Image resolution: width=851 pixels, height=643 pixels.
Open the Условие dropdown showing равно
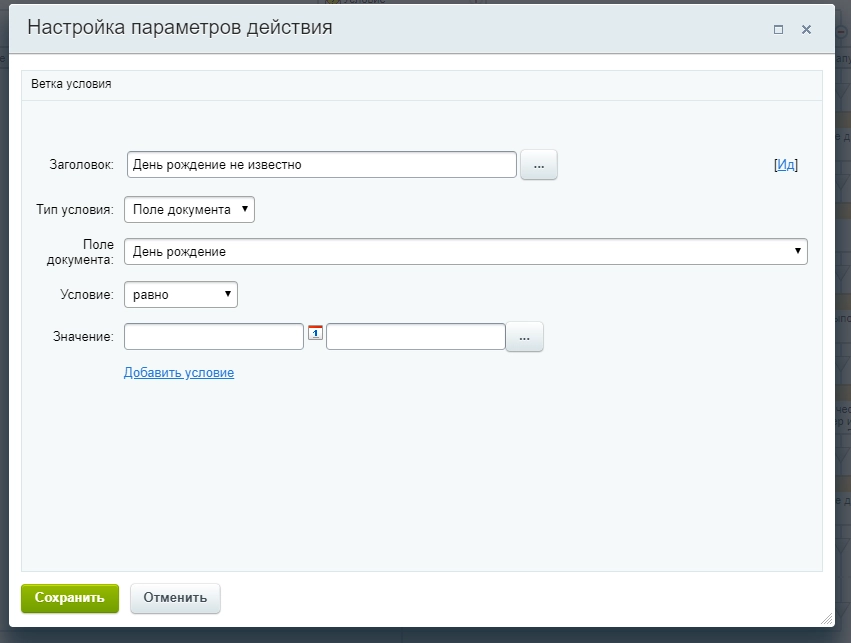pyautogui.click(x=181, y=294)
